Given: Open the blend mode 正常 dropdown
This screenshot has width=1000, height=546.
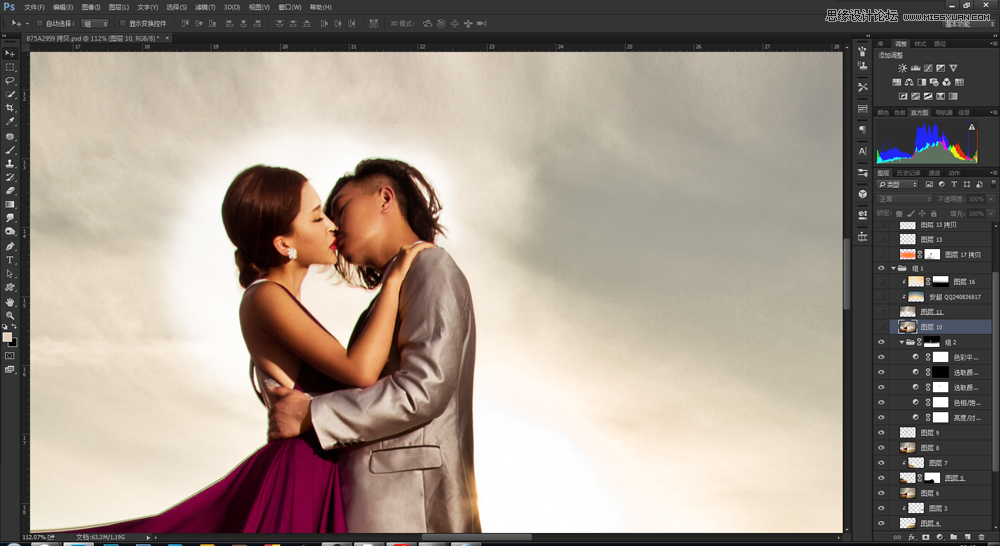Looking at the screenshot, I should coord(904,199).
